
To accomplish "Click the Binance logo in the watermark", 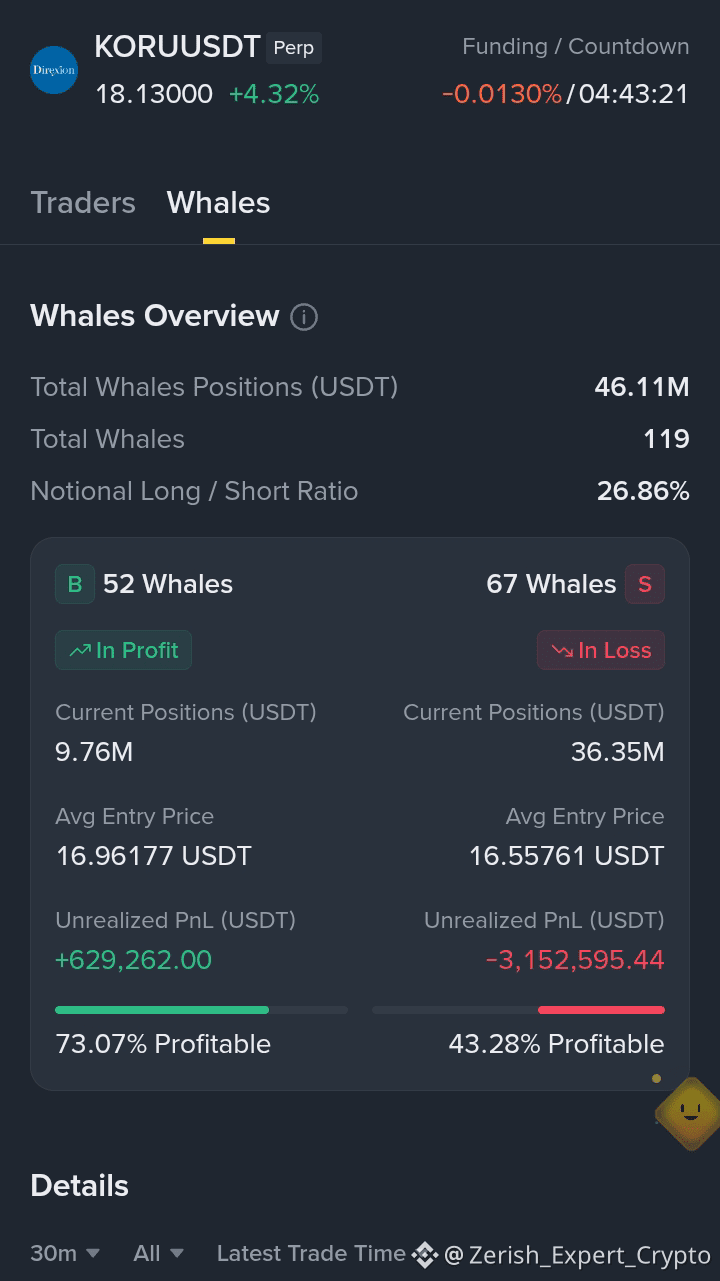I will coord(425,1254).
